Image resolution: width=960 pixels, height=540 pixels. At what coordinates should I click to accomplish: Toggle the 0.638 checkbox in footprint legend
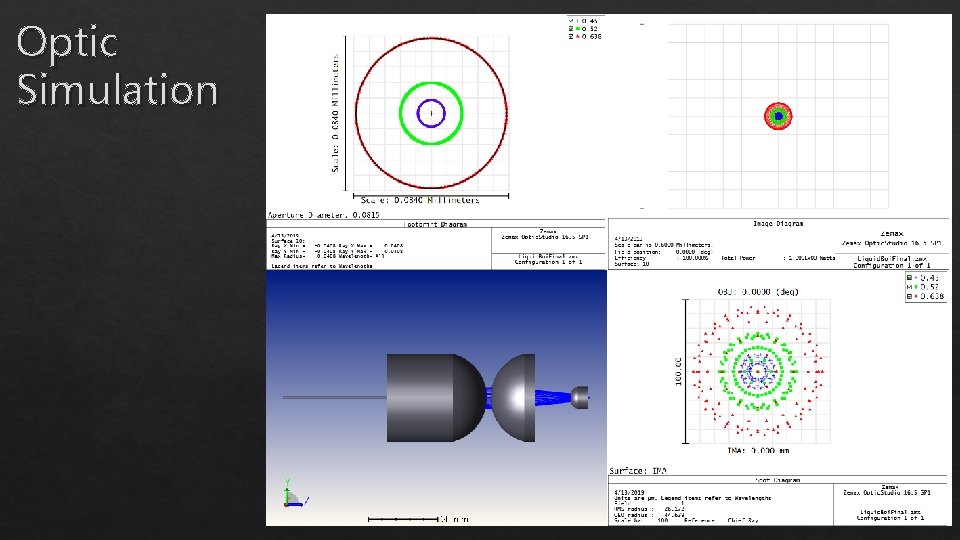coord(571,37)
